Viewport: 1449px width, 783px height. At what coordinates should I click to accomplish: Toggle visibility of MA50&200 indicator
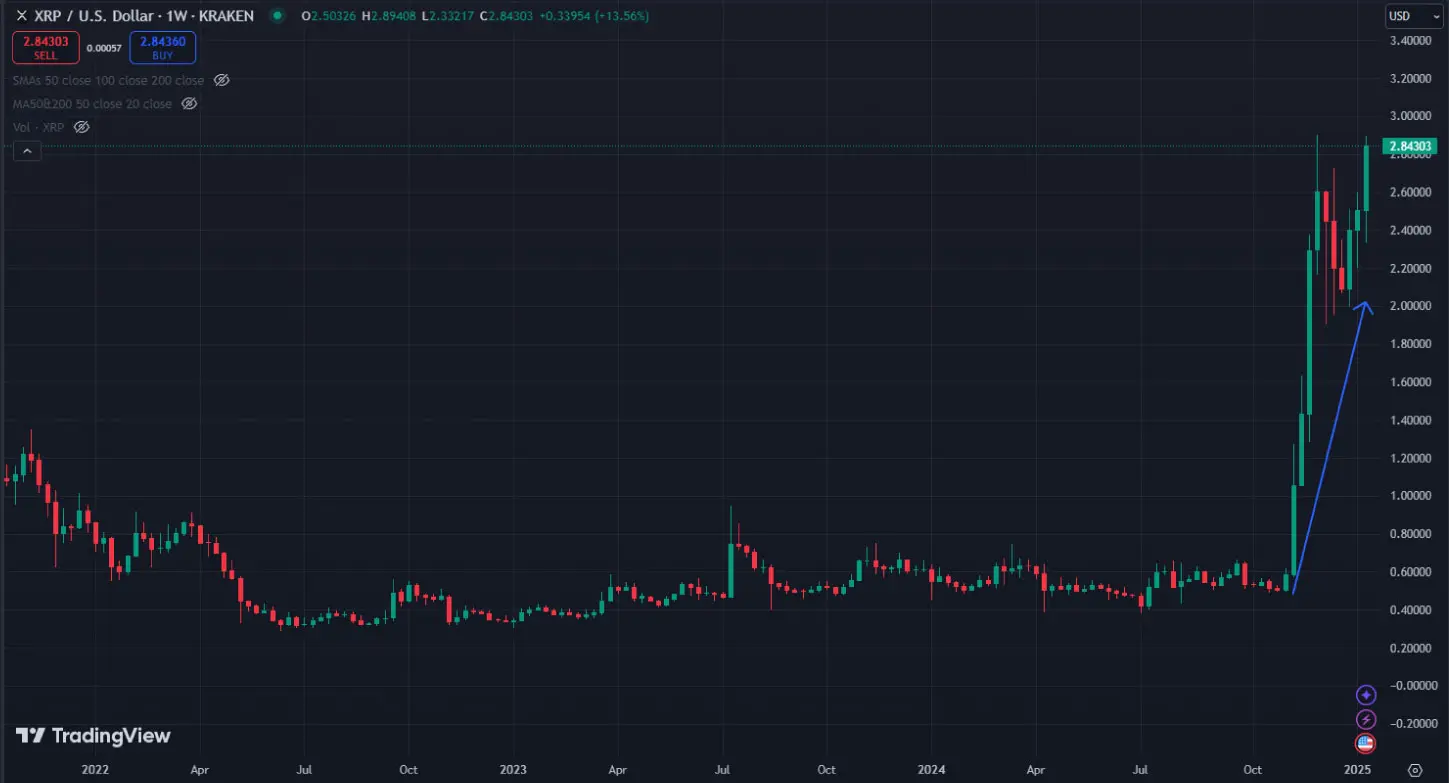point(189,103)
